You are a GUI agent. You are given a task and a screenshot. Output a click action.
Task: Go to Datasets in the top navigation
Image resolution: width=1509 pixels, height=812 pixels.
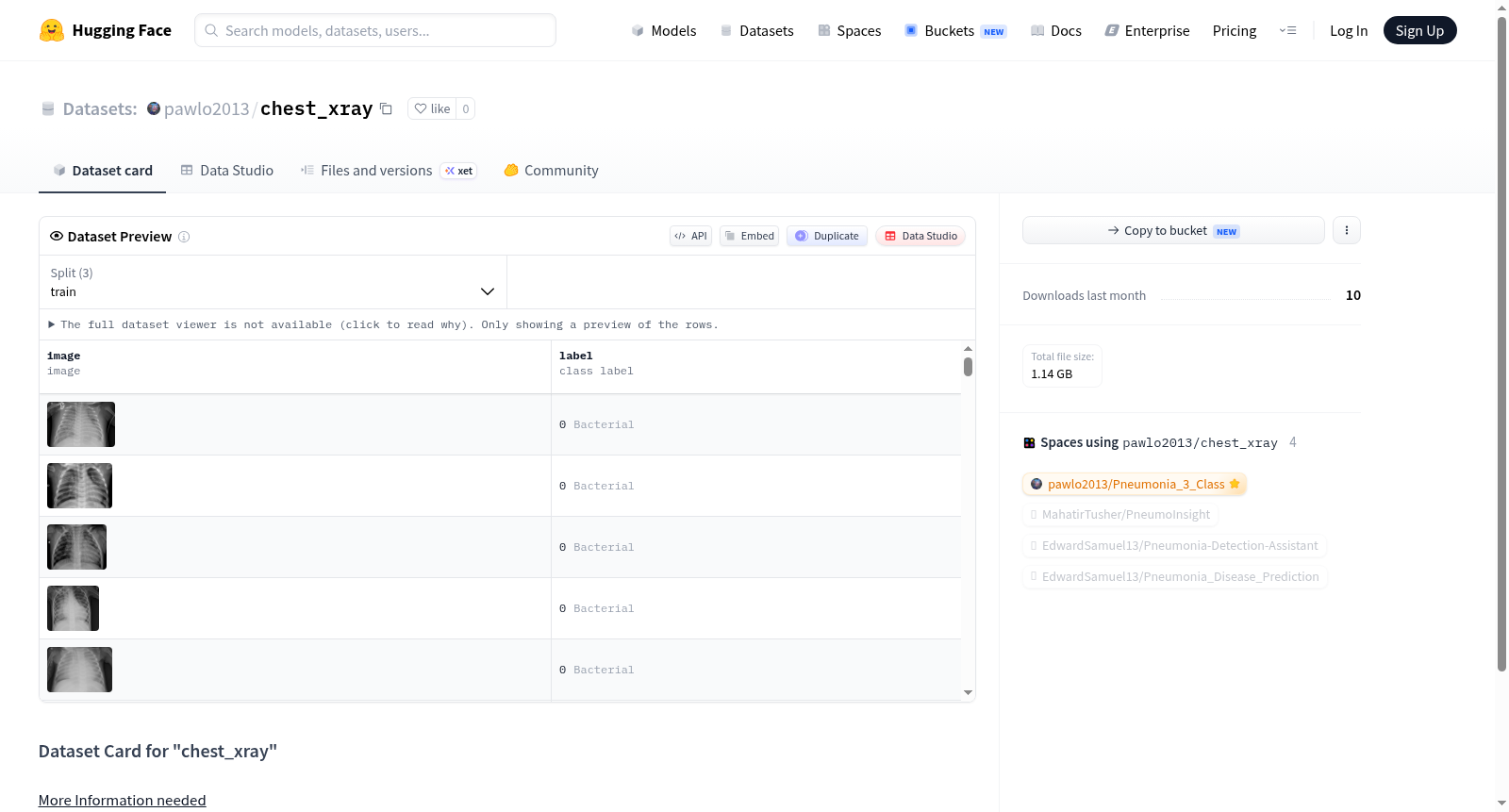pyautogui.click(x=756, y=30)
